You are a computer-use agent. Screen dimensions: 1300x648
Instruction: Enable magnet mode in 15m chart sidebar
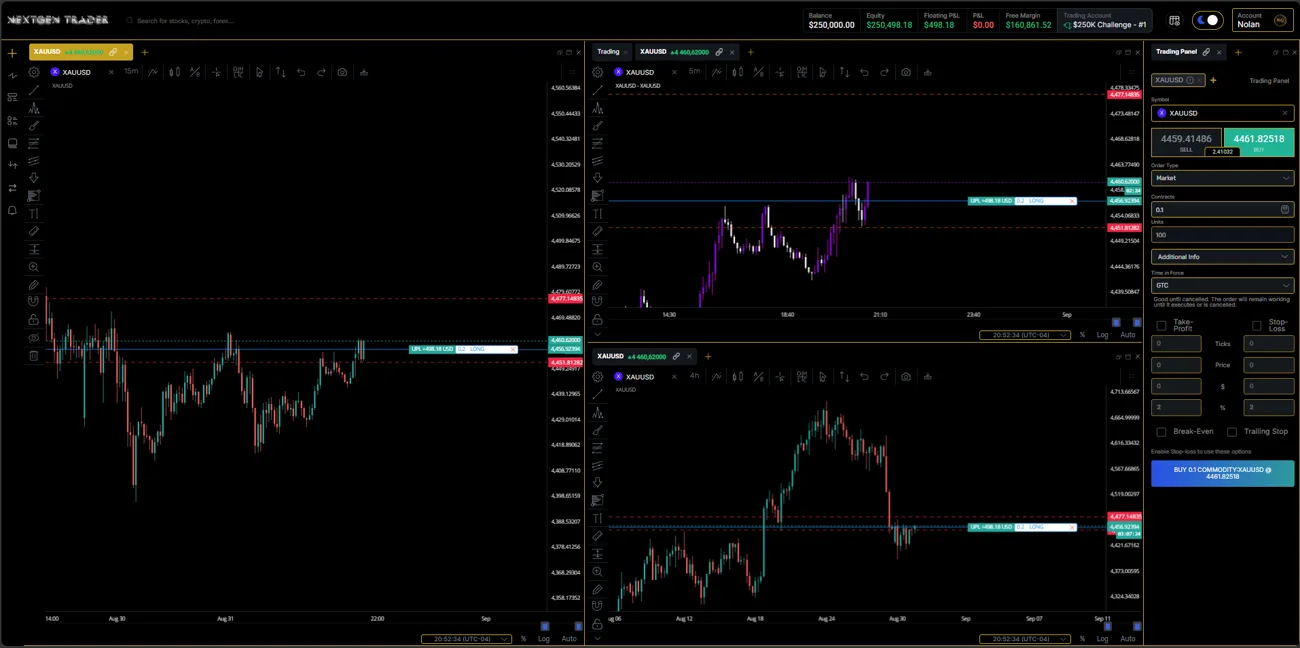click(34, 301)
